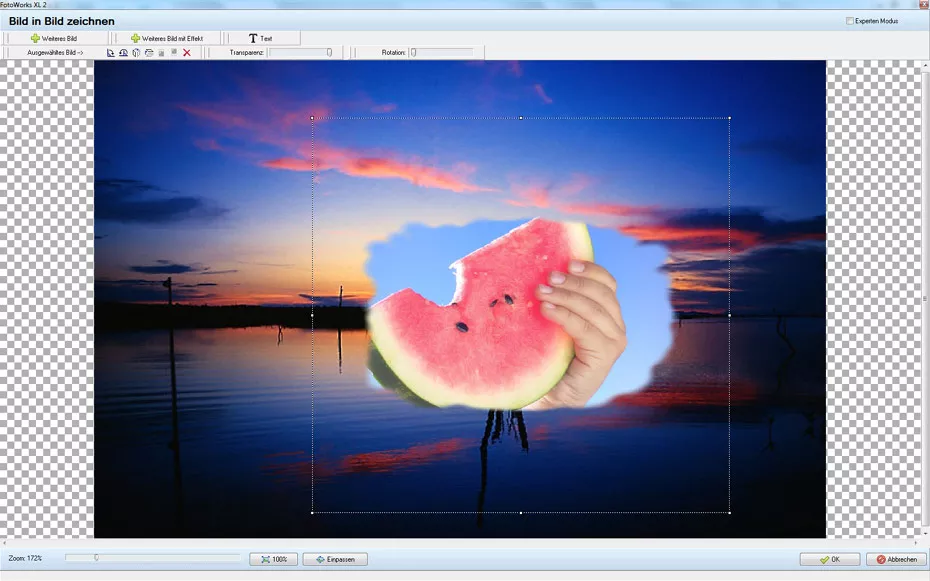Click the red X delete image icon
930x581 pixels.
[187, 52]
